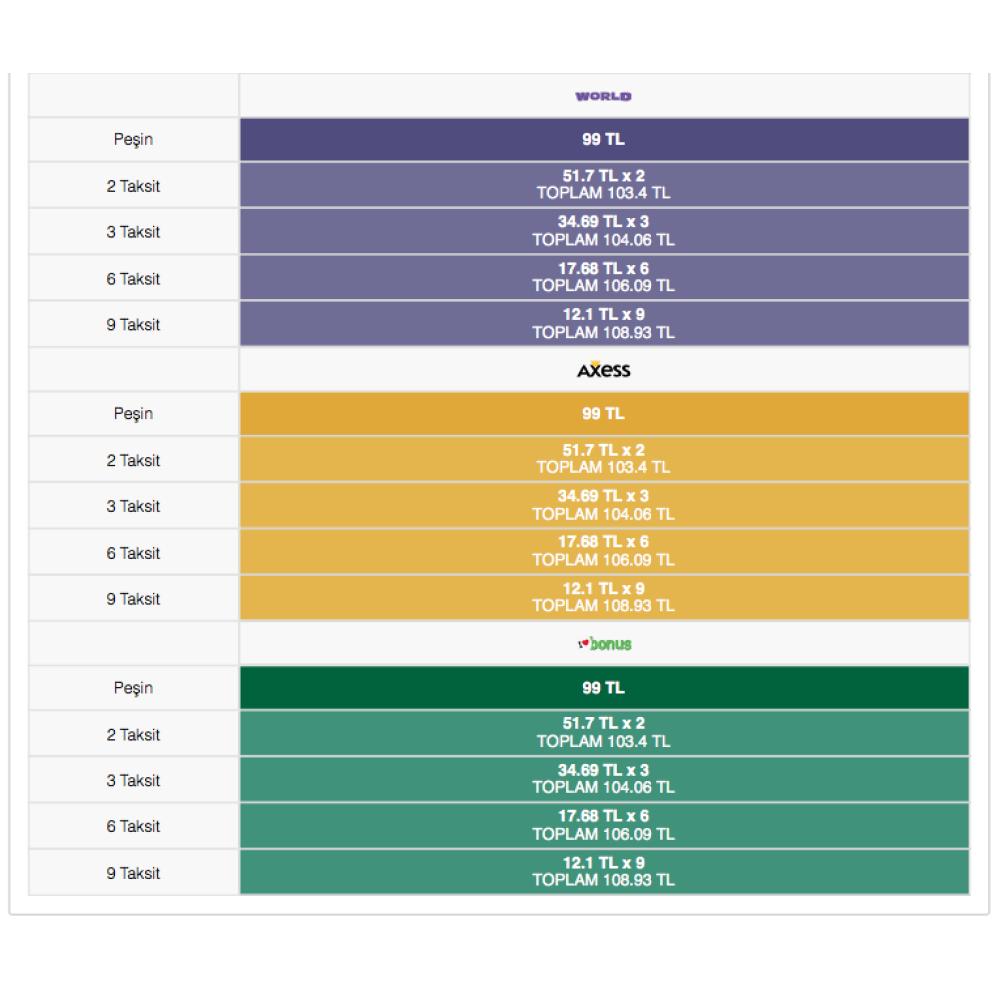Click the 9 Taksit label in Bonus section
This screenshot has width=1000, height=1000.
click(133, 873)
